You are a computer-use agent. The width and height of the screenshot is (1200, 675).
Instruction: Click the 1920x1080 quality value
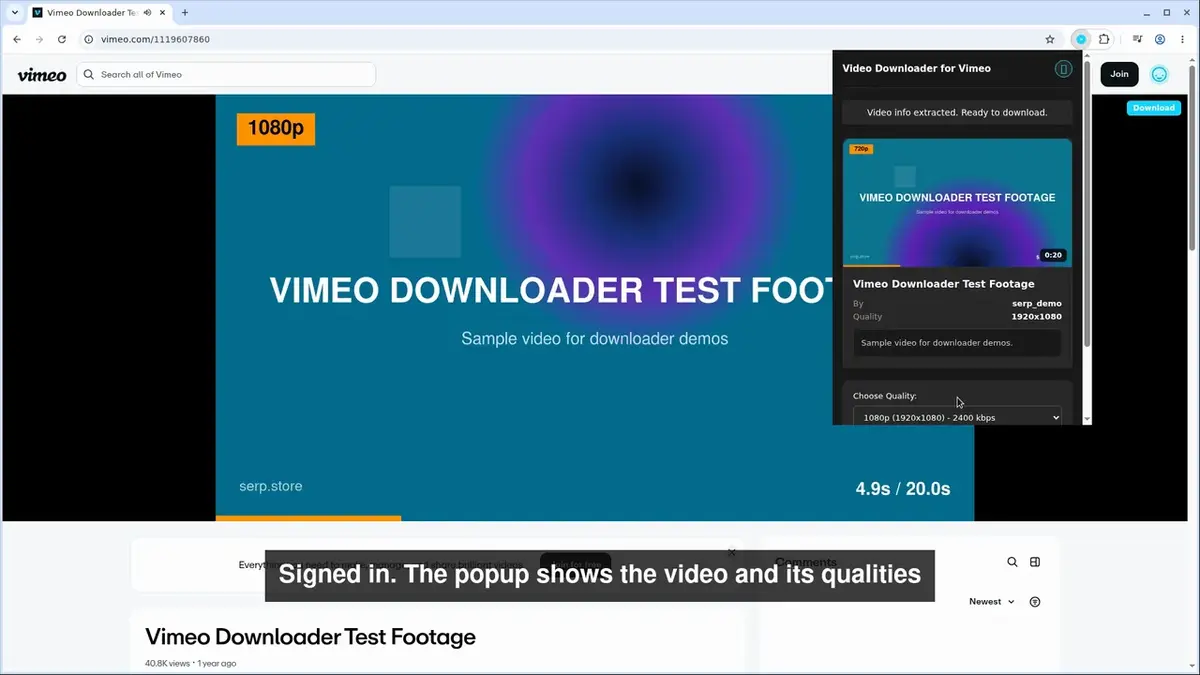(x=1036, y=317)
